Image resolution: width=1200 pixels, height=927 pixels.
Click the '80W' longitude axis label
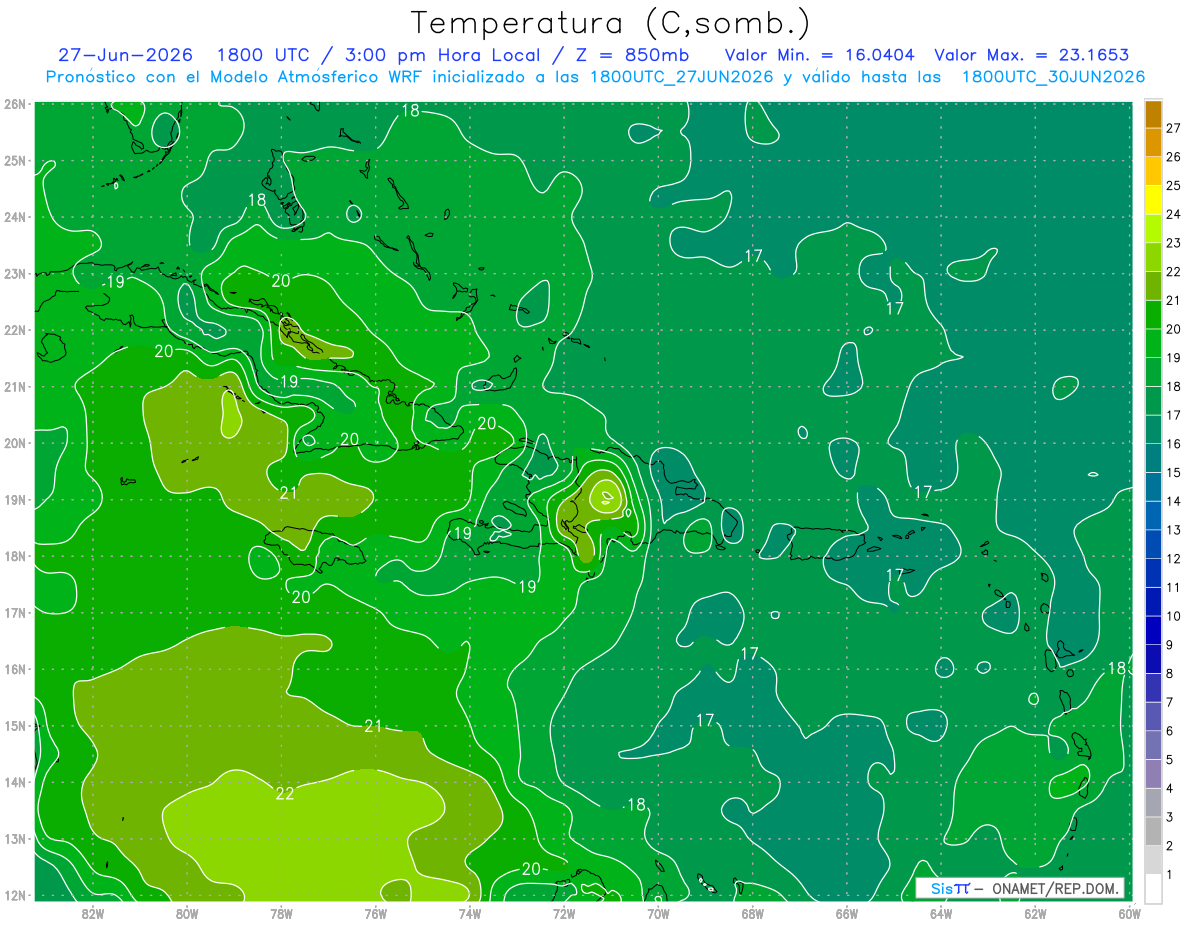(187, 913)
